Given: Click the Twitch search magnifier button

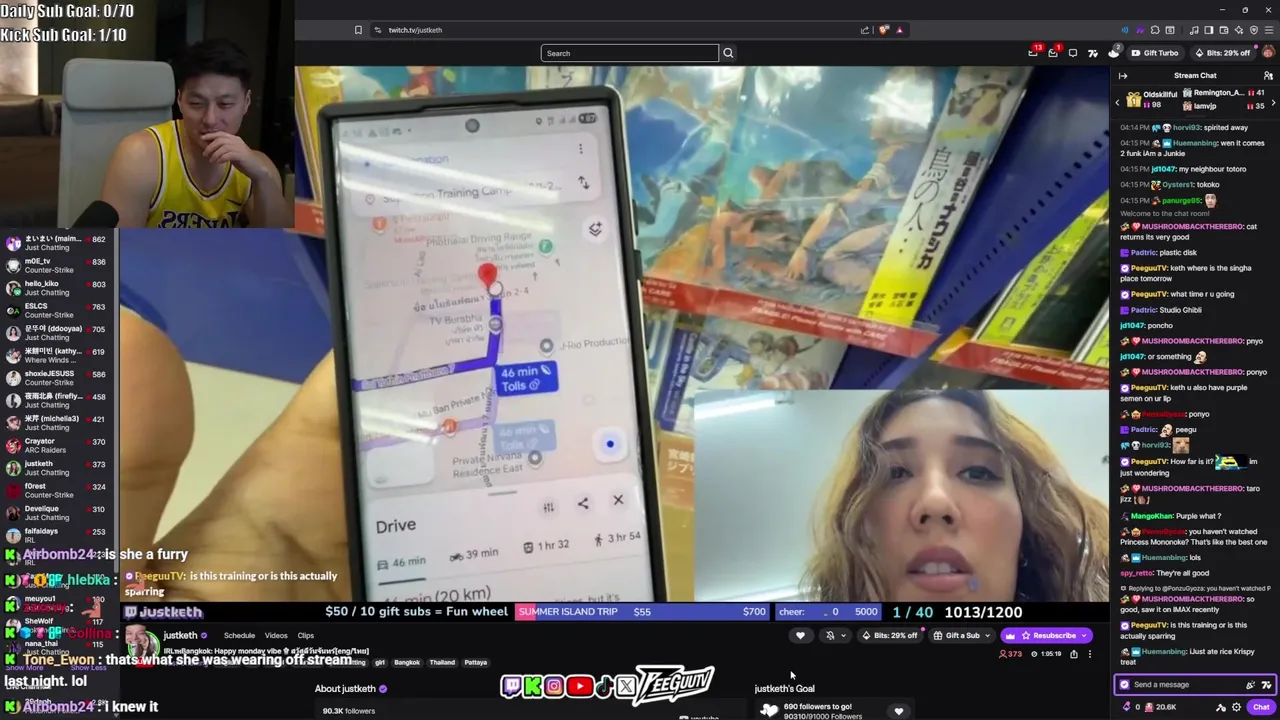Looking at the screenshot, I should coord(728,53).
